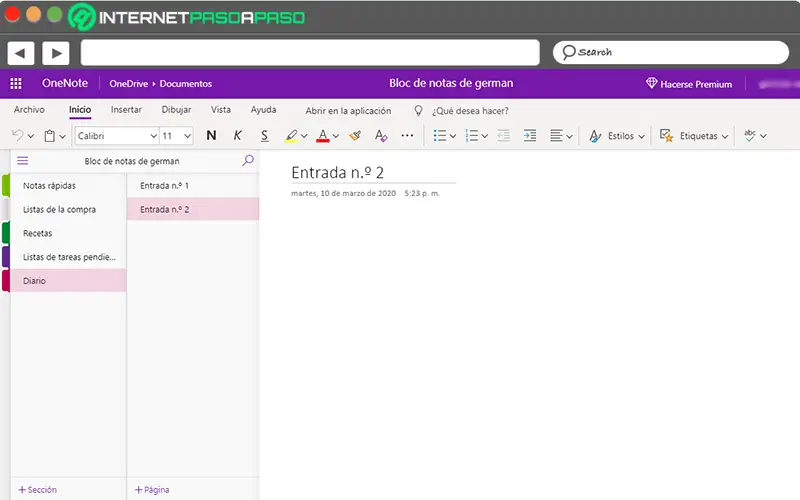Click the paragraph alignment icon
Screen dimensions: 800x500
click(x=556, y=136)
